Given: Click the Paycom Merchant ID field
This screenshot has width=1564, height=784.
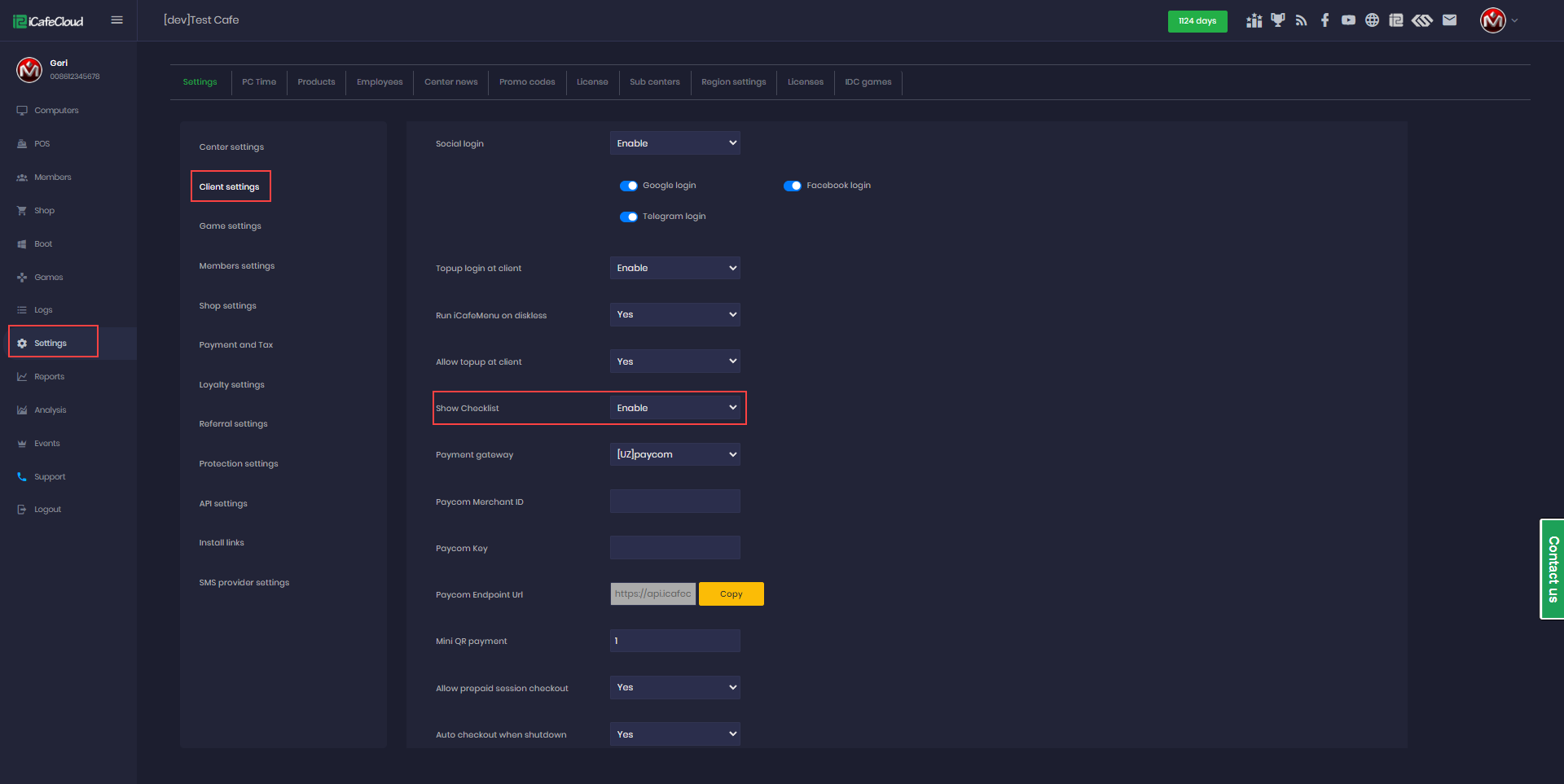Looking at the screenshot, I should coord(674,501).
